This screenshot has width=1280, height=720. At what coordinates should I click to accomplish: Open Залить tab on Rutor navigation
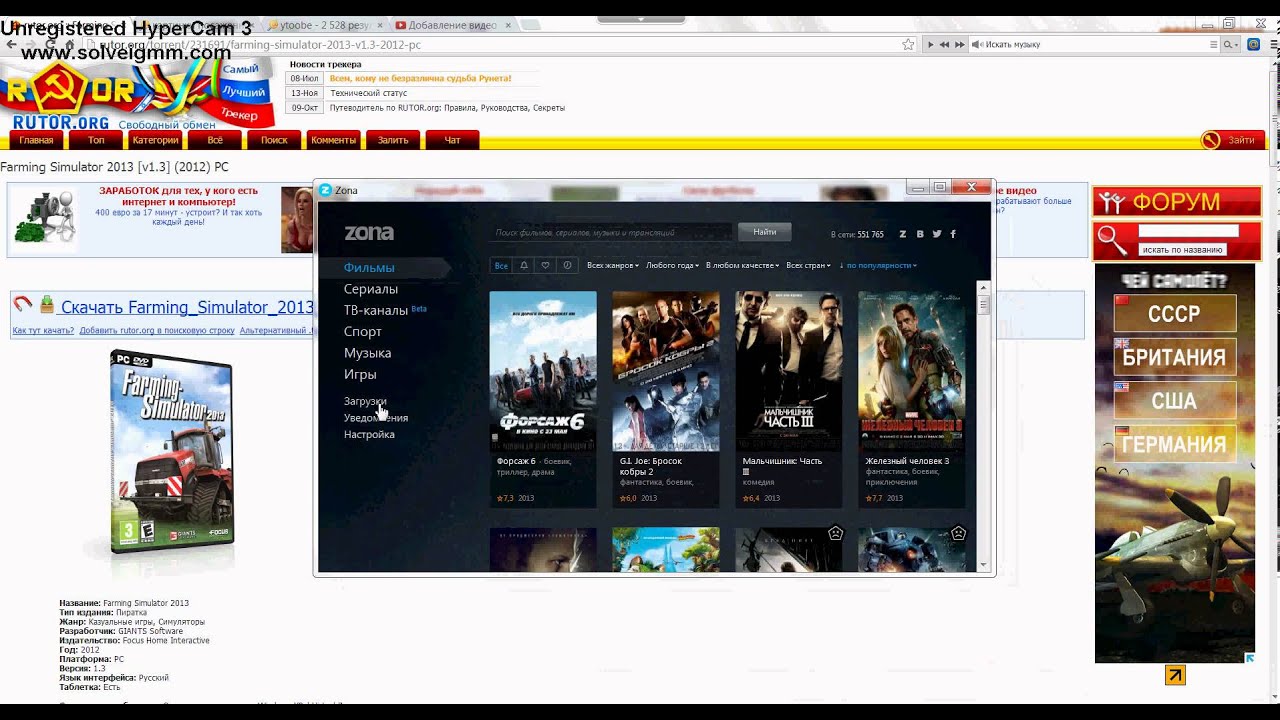tap(393, 140)
